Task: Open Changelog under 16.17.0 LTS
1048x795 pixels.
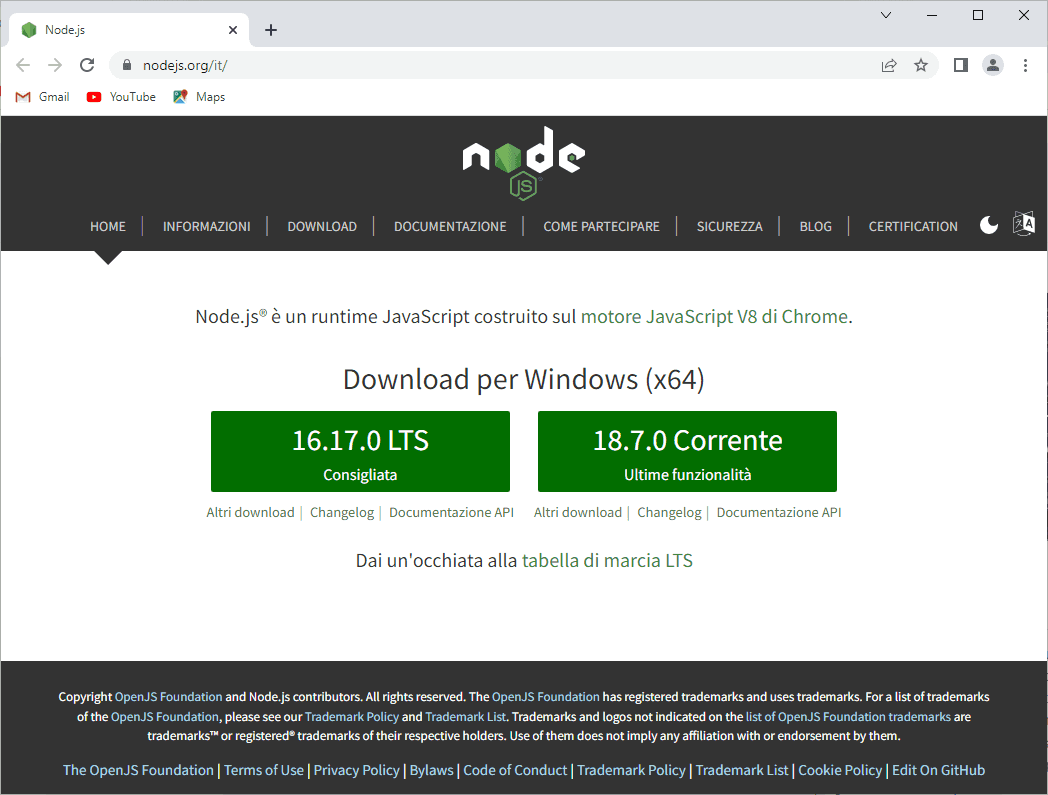Action: tap(342, 512)
